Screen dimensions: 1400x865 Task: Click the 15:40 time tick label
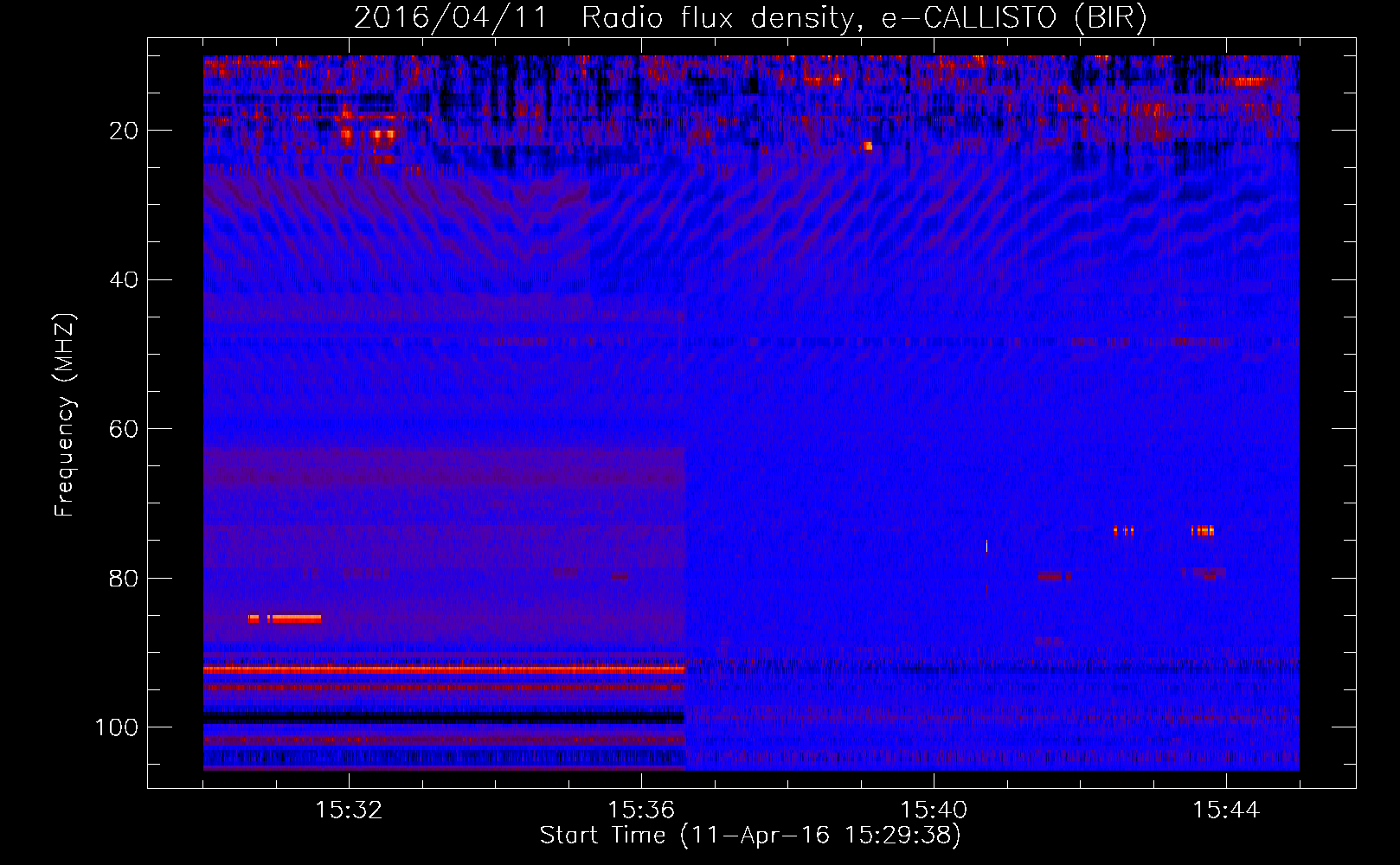point(934,811)
